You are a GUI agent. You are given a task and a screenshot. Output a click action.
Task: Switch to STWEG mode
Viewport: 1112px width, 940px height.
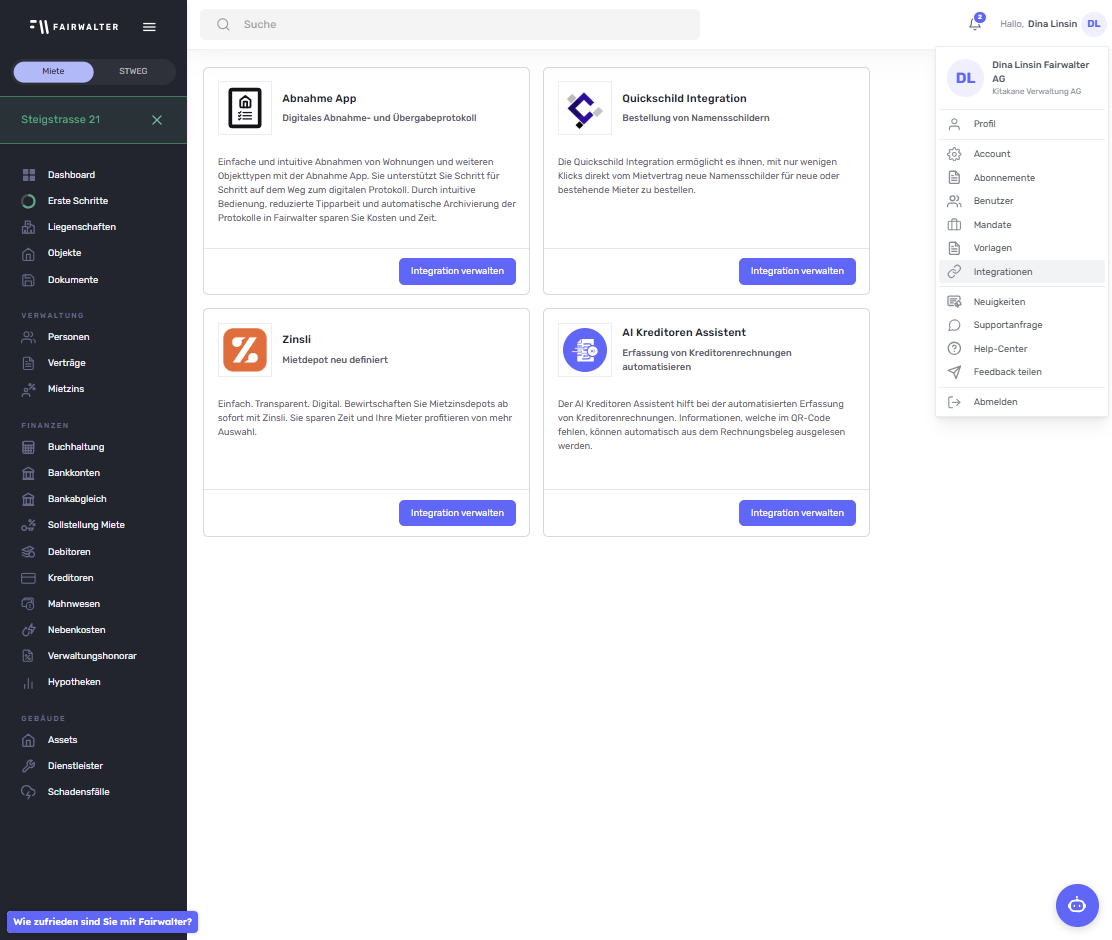point(132,71)
